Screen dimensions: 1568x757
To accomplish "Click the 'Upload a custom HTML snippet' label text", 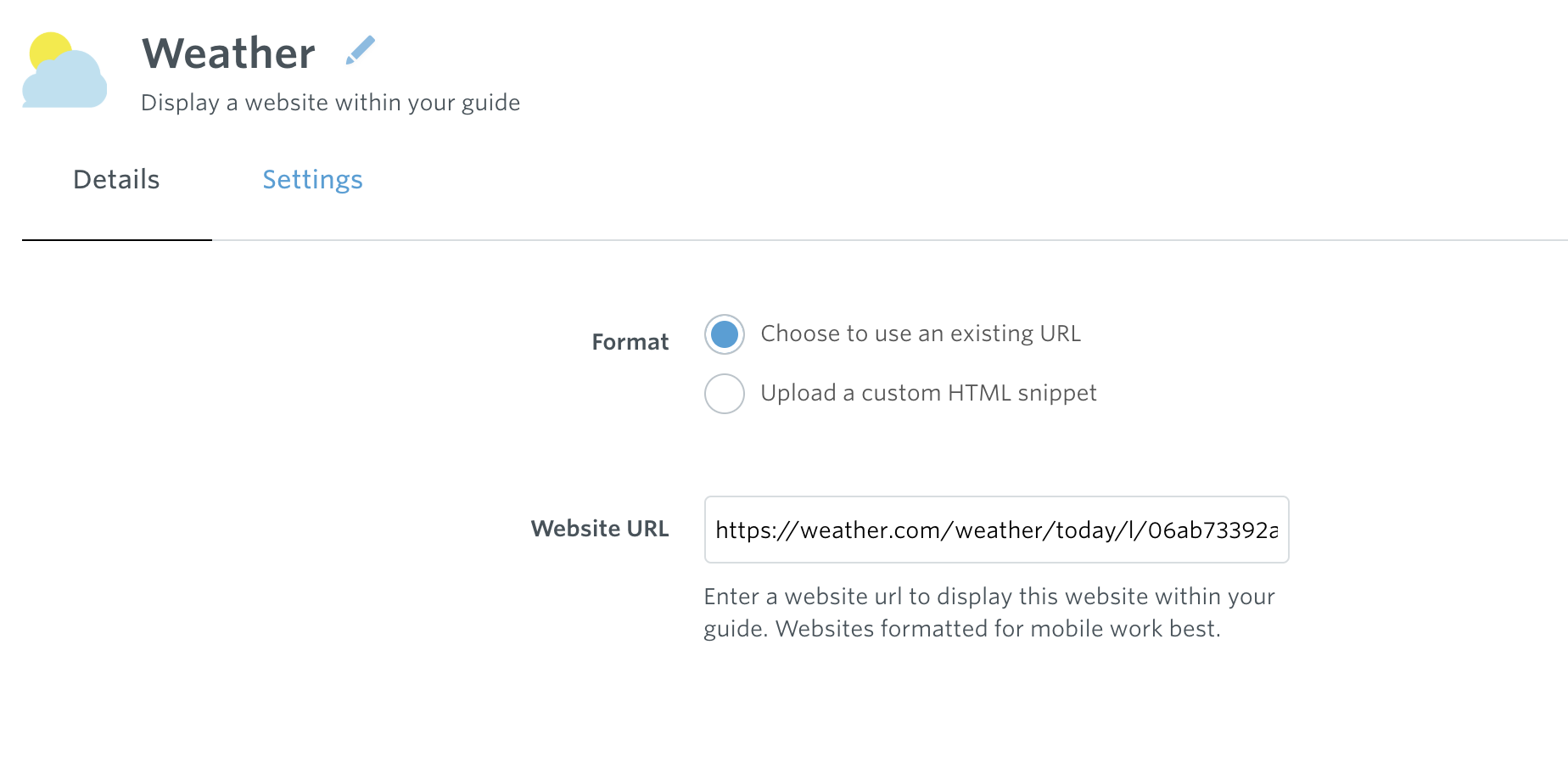I will tap(928, 393).
